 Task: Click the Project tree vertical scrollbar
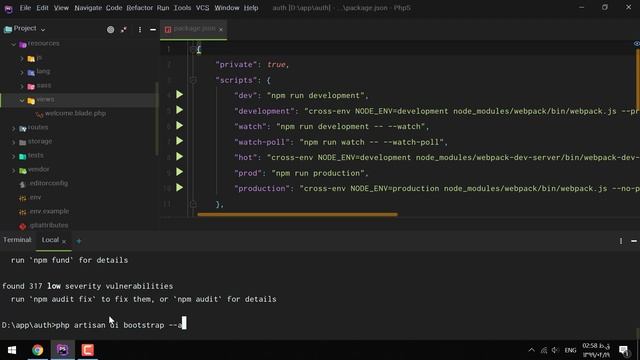tap(157, 118)
